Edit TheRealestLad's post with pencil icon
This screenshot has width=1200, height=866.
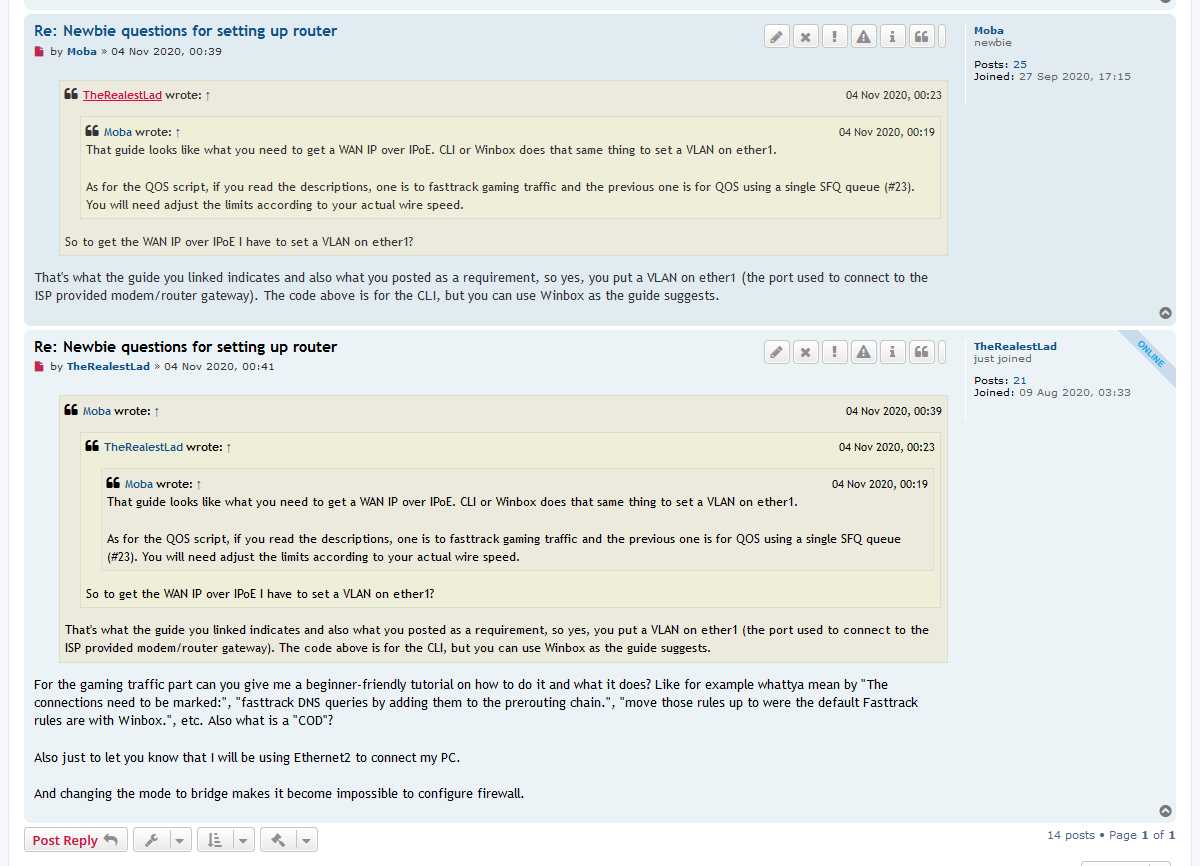(x=777, y=352)
